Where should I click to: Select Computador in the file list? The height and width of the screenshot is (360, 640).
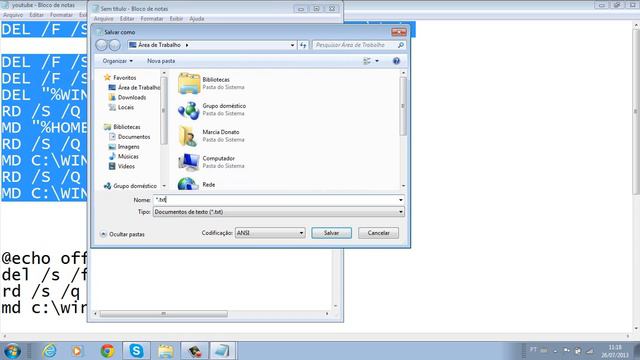click(x=211, y=162)
